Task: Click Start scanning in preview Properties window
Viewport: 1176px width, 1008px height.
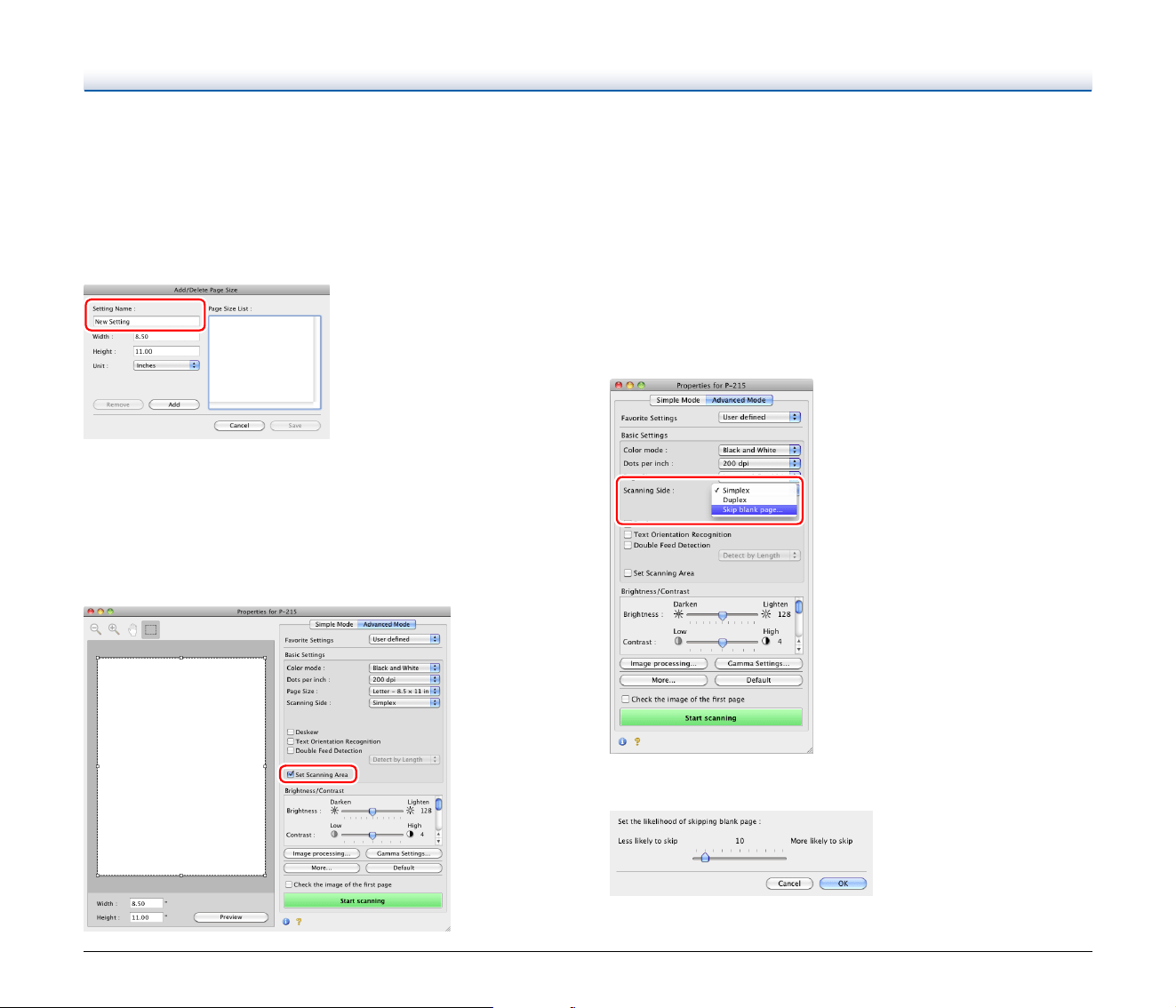Action: point(363,900)
